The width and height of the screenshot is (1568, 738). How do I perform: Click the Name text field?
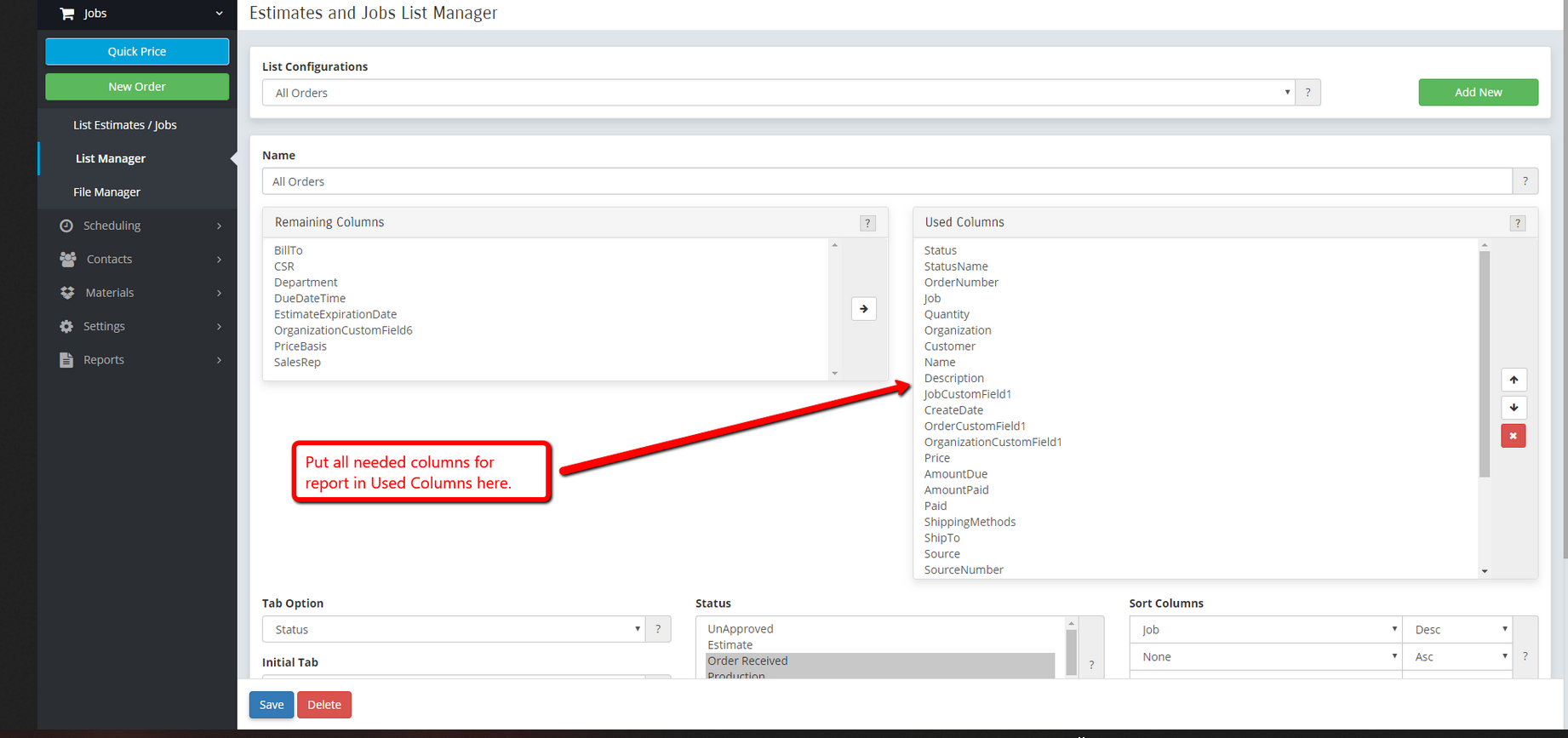pos(886,181)
